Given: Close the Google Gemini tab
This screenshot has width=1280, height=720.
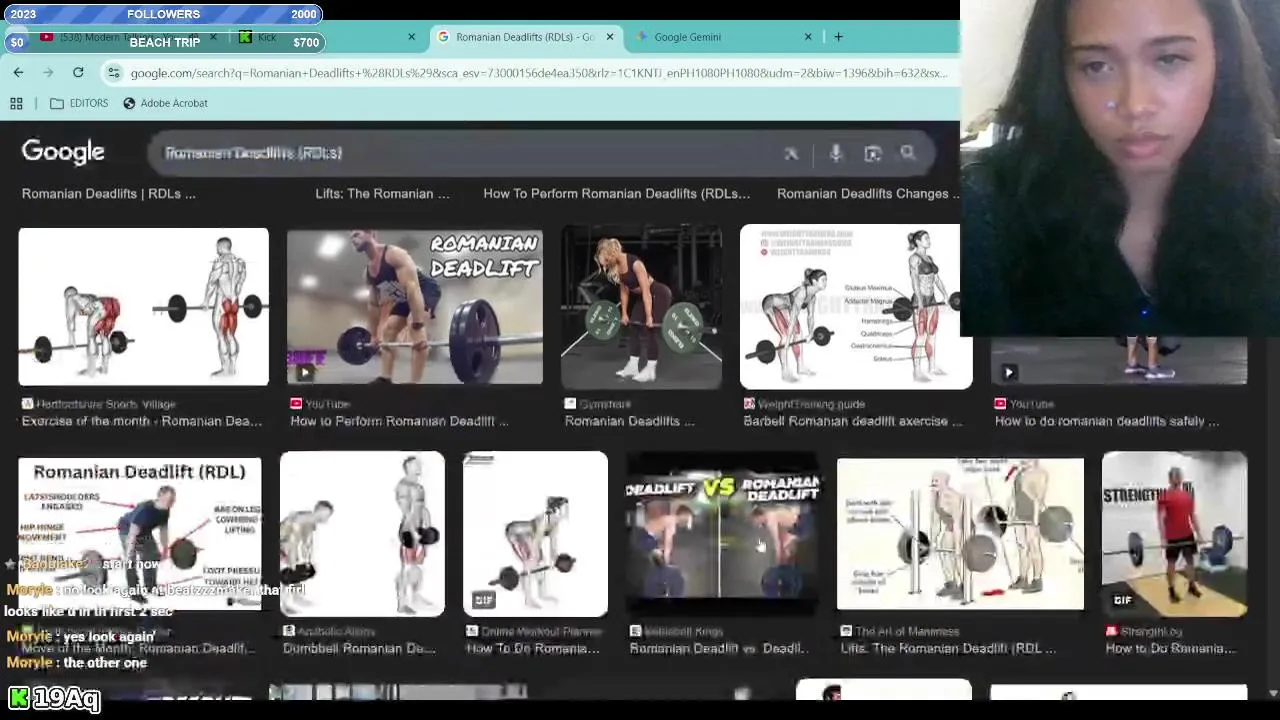Looking at the screenshot, I should (x=808, y=37).
